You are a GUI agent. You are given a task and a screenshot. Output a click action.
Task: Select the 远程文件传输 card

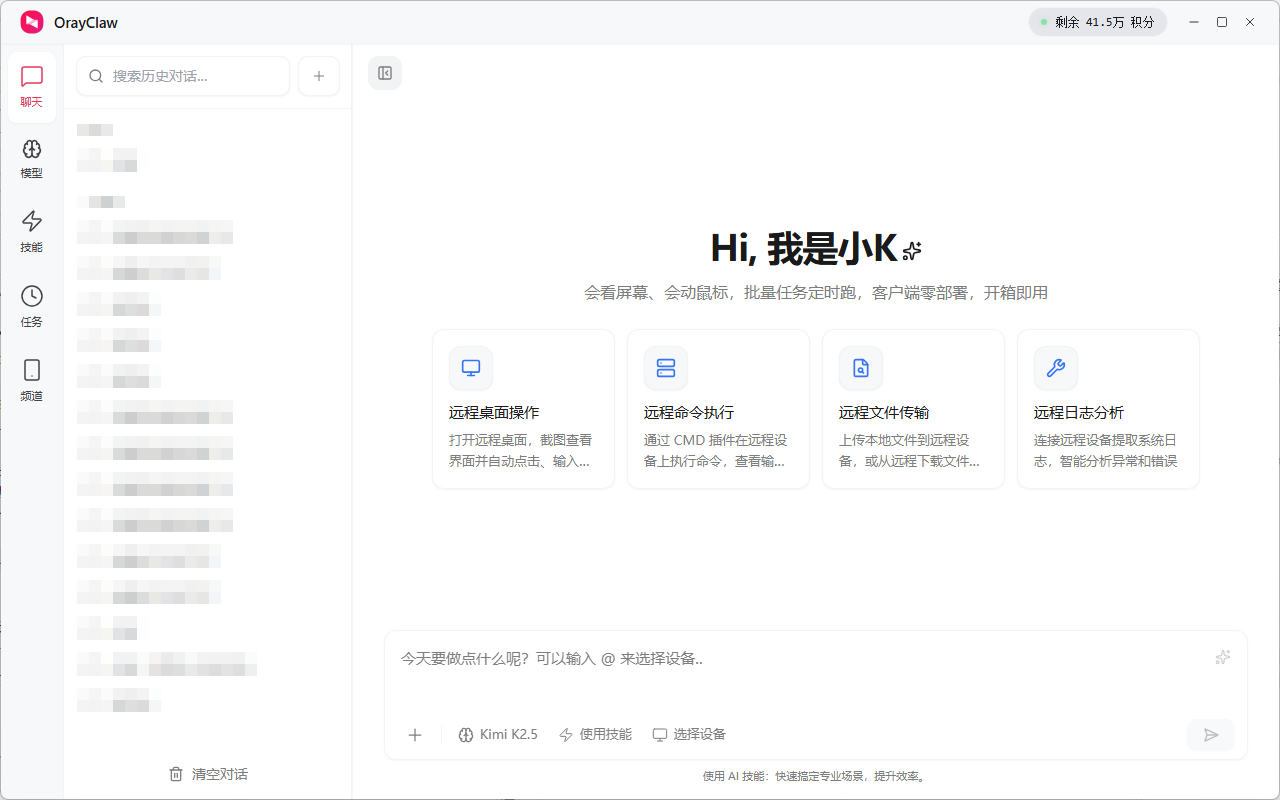click(913, 409)
